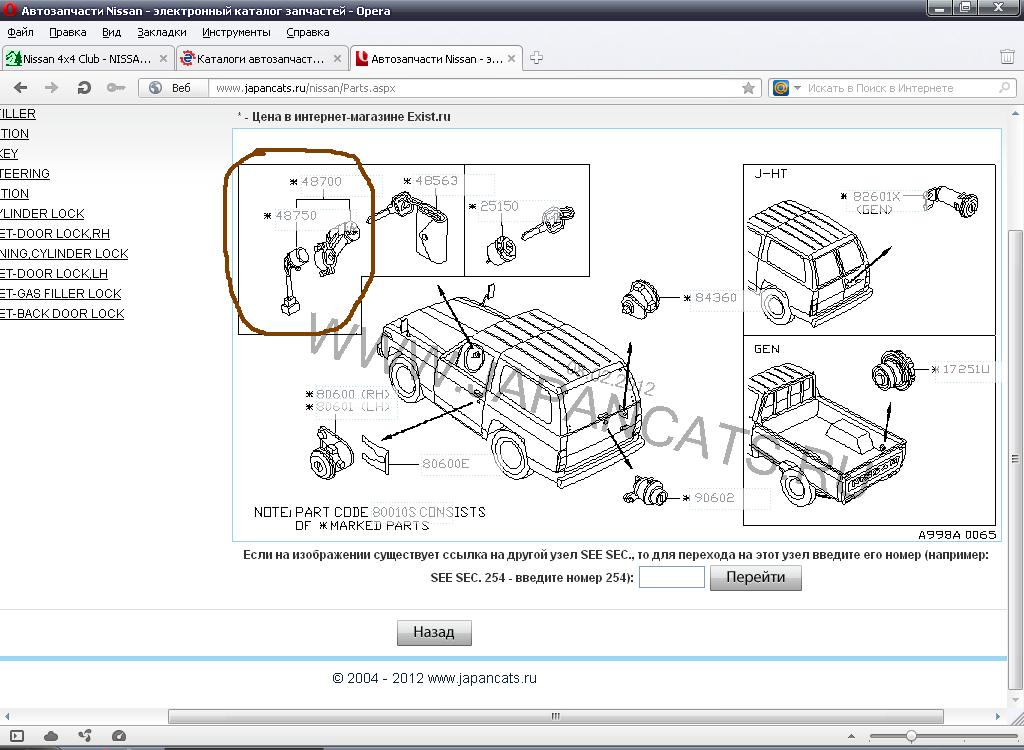Select part number 17251U in the GEN panel

(965, 369)
